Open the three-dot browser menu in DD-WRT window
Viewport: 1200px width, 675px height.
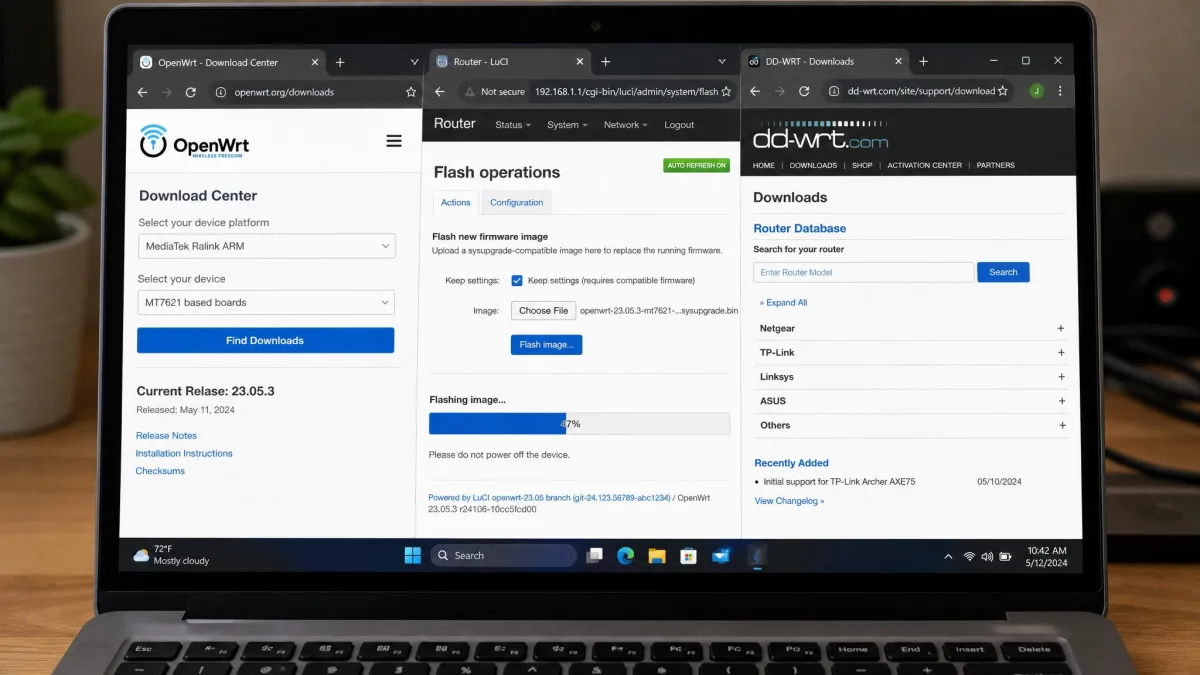[x=1060, y=91]
